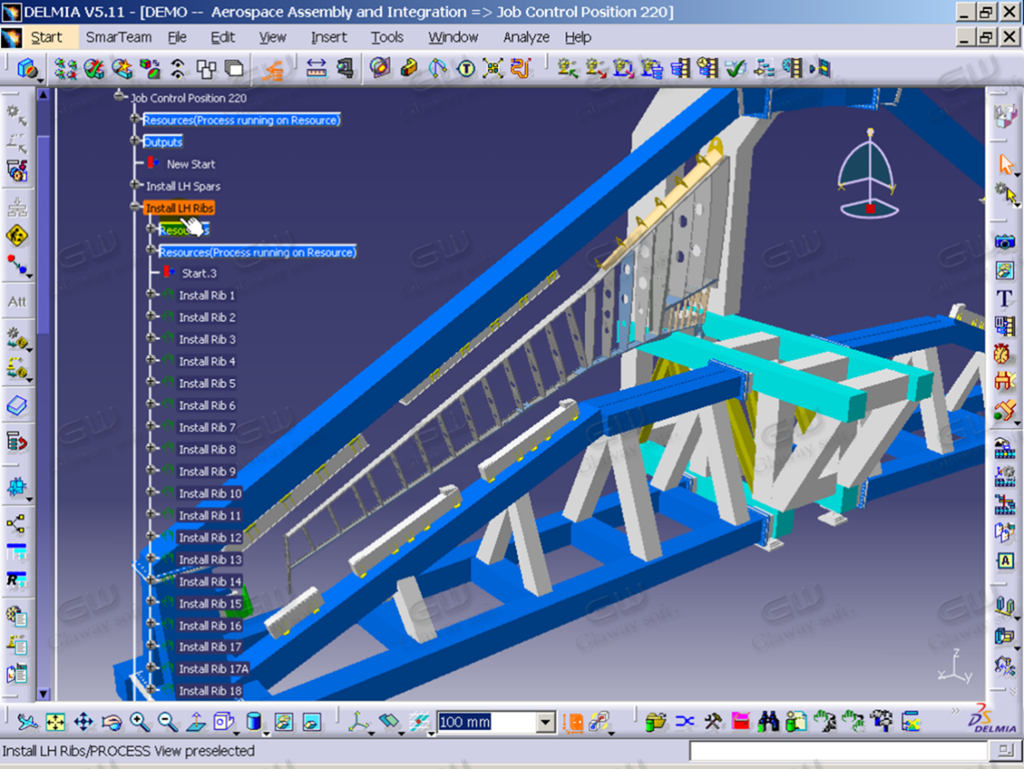Open the Help menu

(578, 37)
